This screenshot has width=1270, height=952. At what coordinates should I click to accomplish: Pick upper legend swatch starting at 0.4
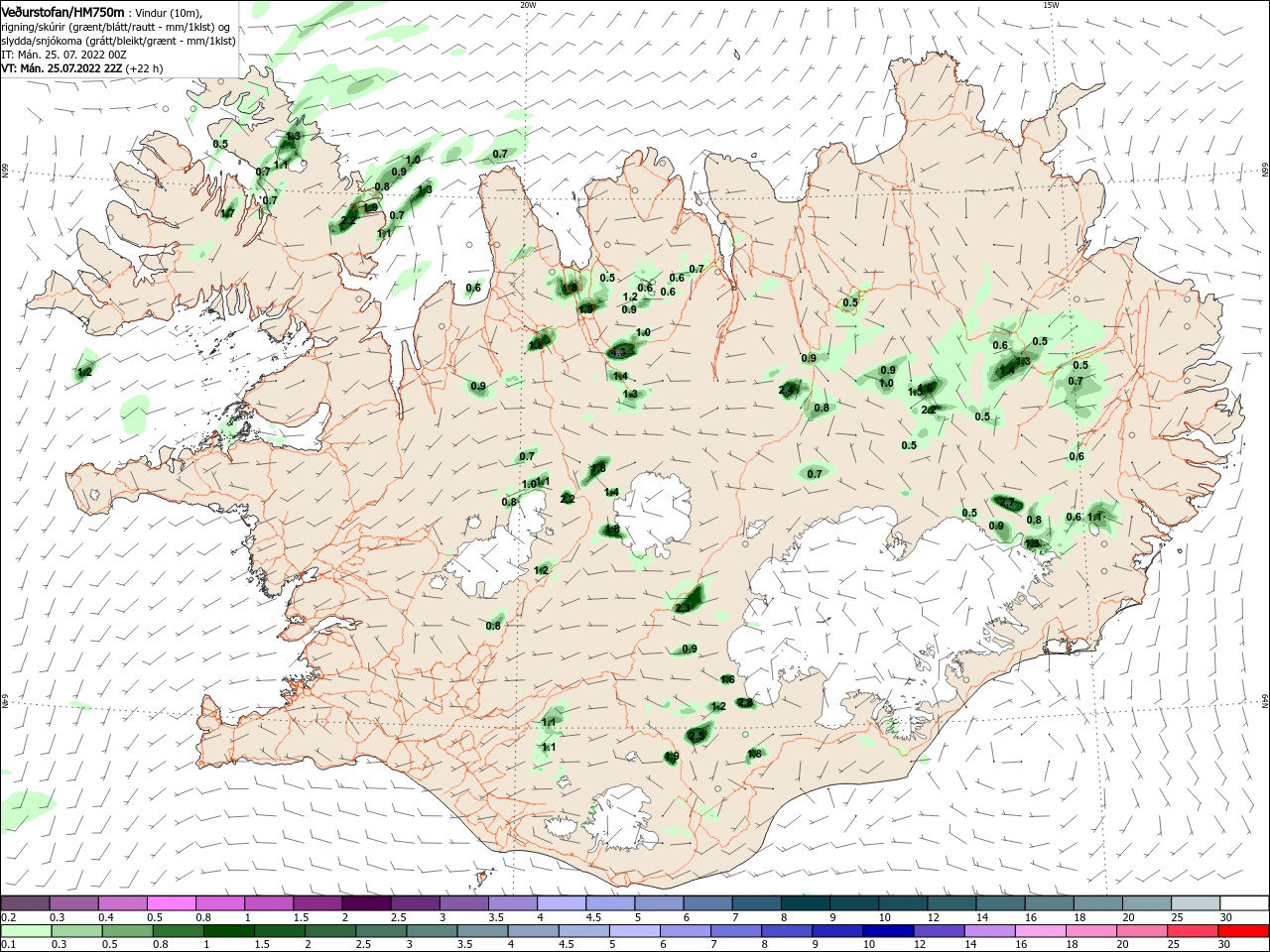tap(123, 902)
